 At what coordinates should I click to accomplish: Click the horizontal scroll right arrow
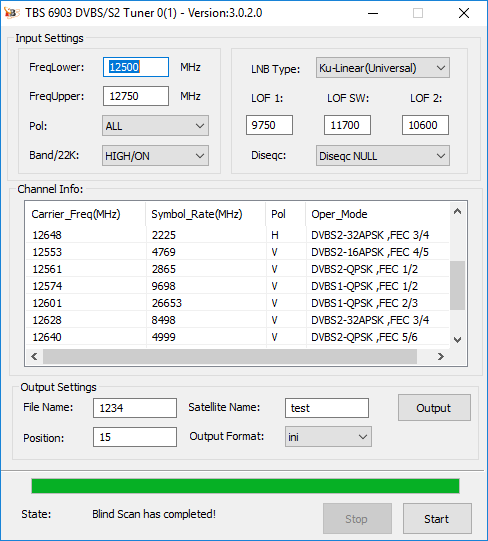(x=441, y=356)
